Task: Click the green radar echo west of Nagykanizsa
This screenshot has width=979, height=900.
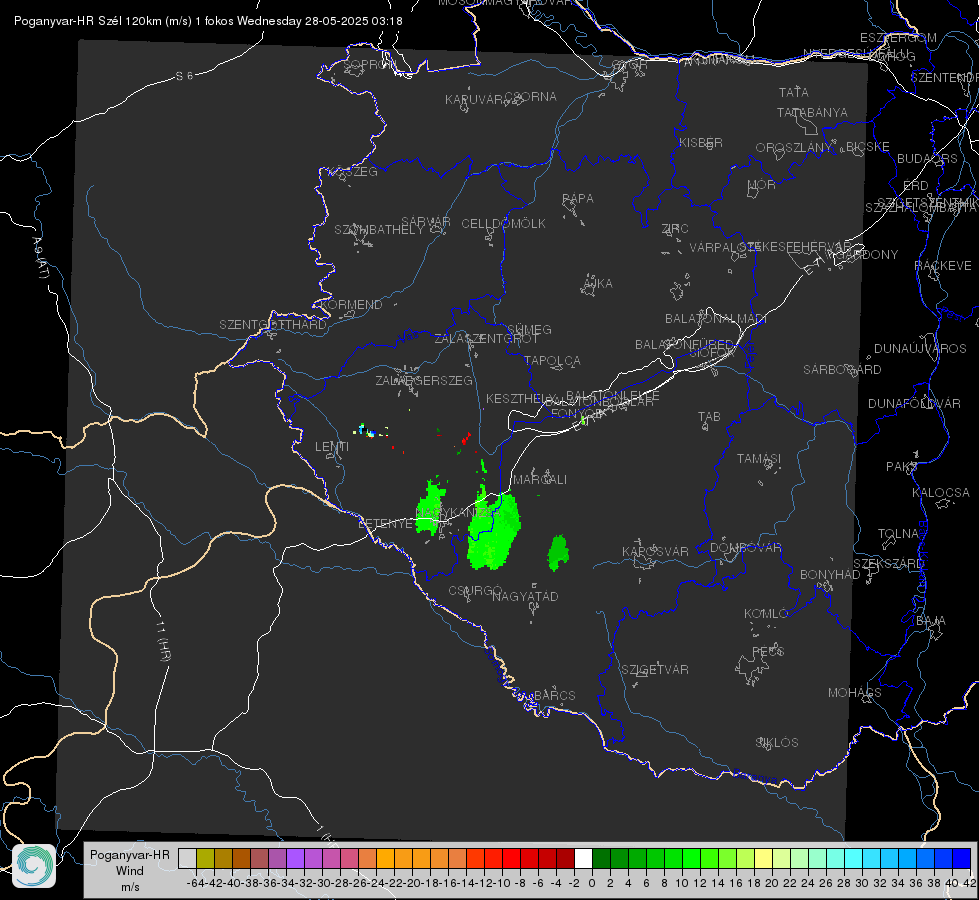Action: coord(431,508)
